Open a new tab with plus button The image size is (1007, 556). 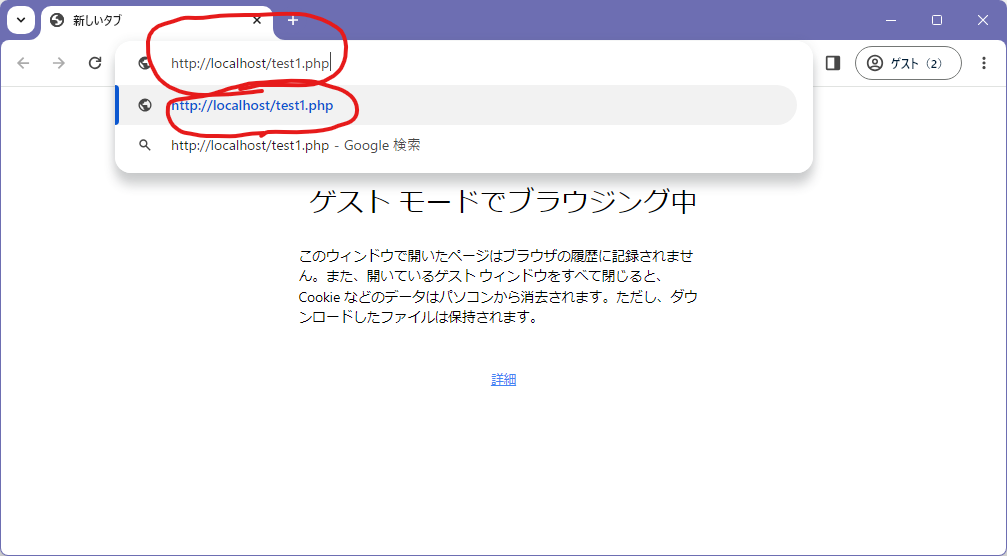pyautogui.click(x=293, y=20)
